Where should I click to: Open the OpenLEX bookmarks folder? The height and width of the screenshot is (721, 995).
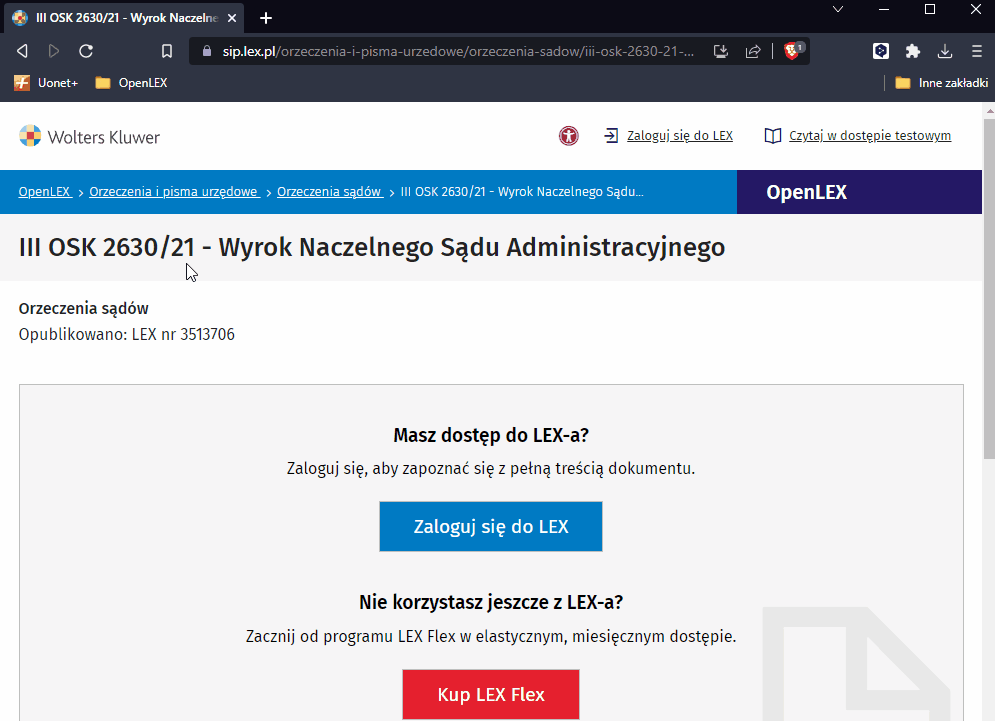131,83
